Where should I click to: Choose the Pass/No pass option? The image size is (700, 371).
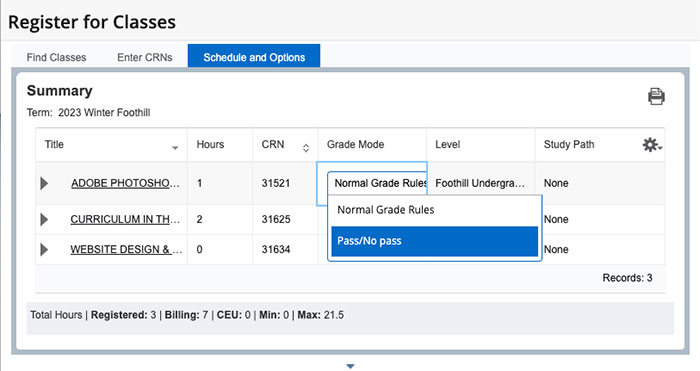434,241
